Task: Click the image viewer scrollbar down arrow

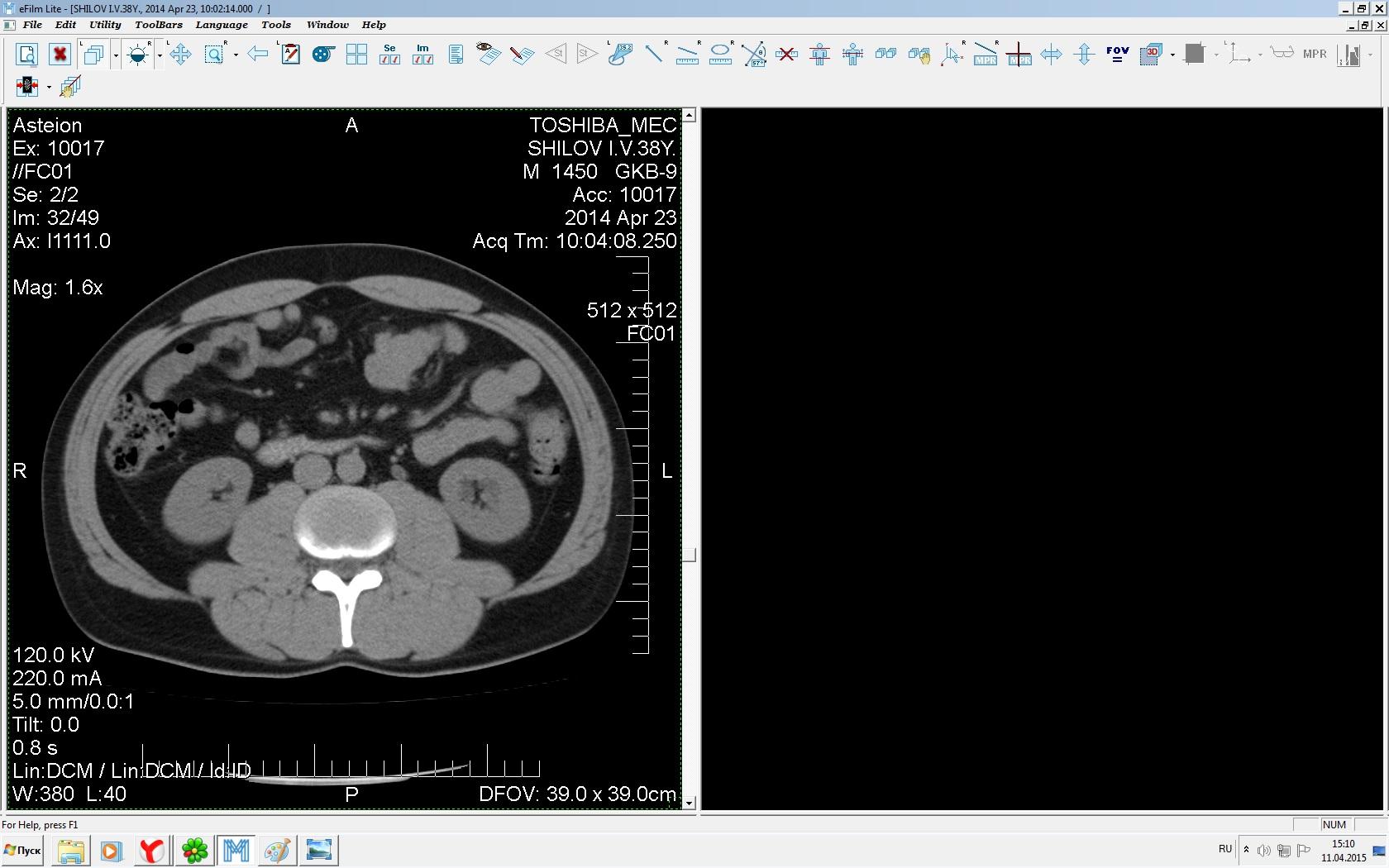Action: coord(689,803)
